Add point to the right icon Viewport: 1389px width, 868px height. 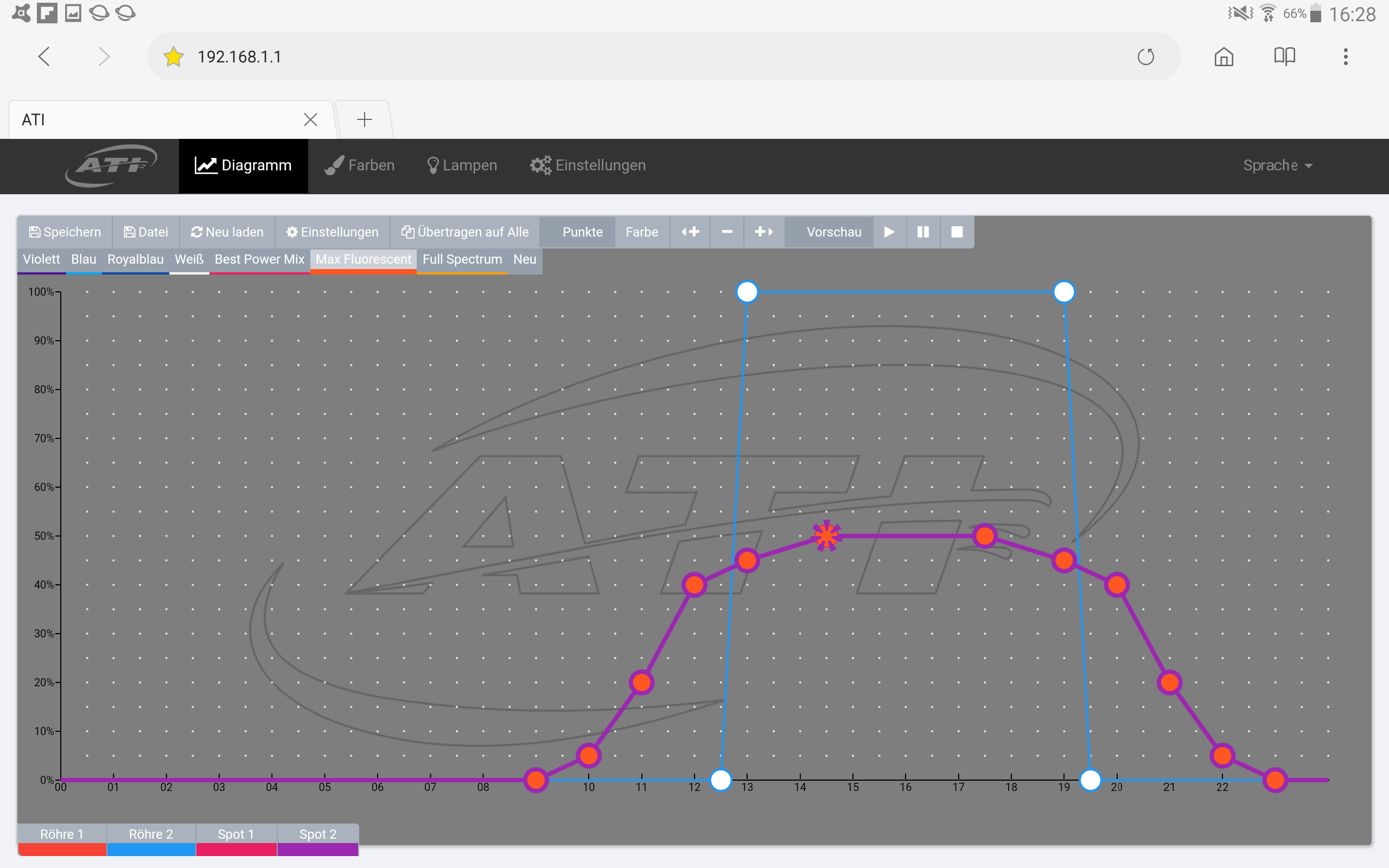click(763, 232)
